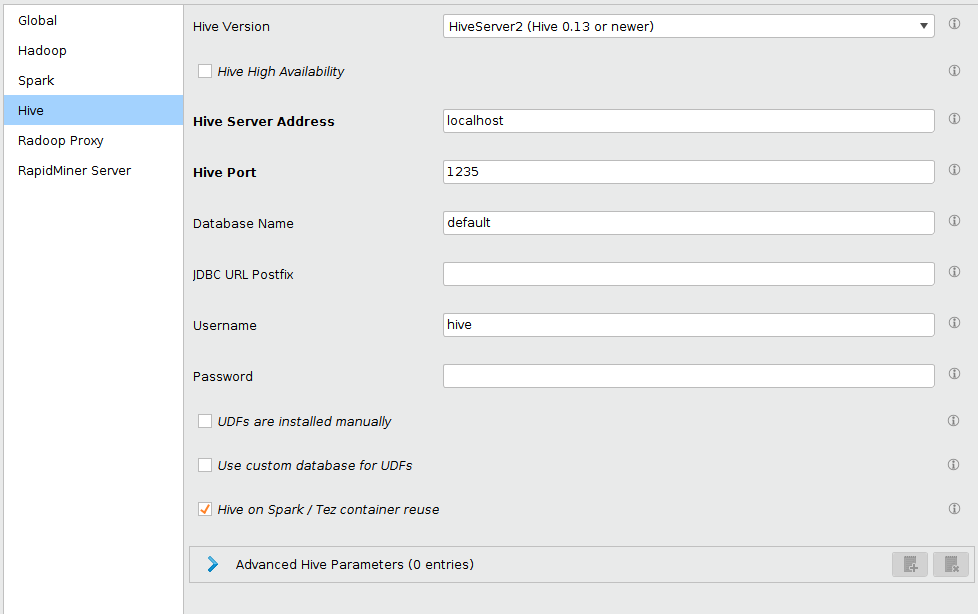Check UDFs are installed manually
The width and height of the screenshot is (978, 614).
pos(205,421)
